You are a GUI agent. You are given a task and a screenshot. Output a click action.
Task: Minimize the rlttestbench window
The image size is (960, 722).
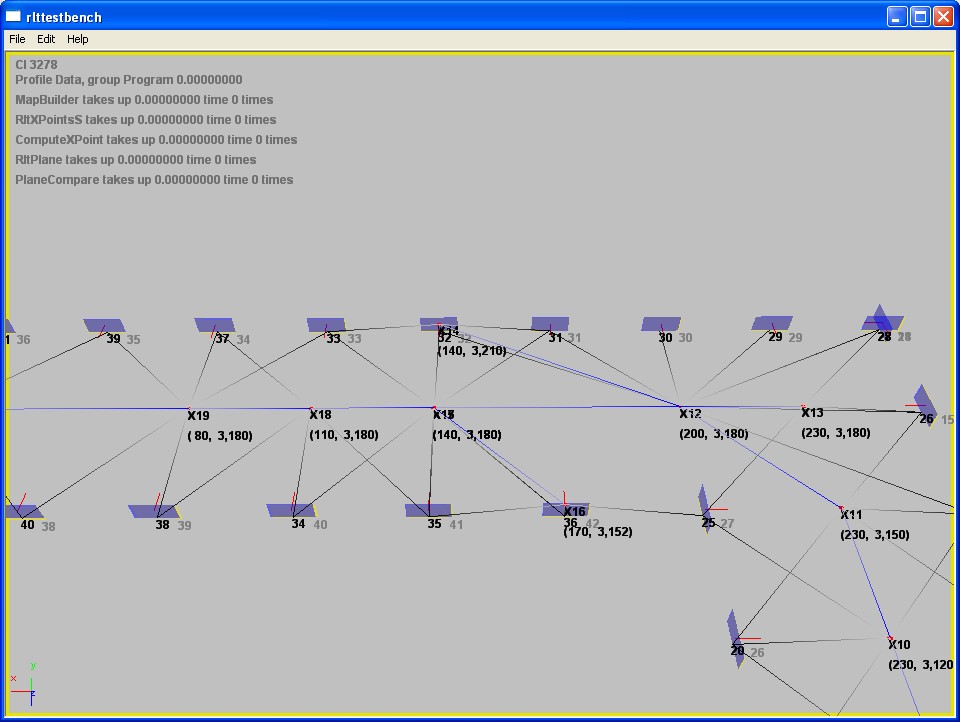(x=897, y=16)
